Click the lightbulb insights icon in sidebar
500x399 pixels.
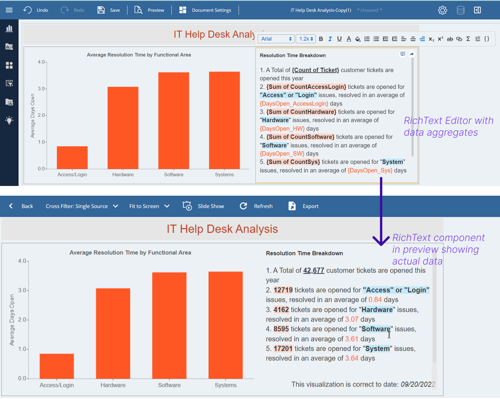click(9, 120)
